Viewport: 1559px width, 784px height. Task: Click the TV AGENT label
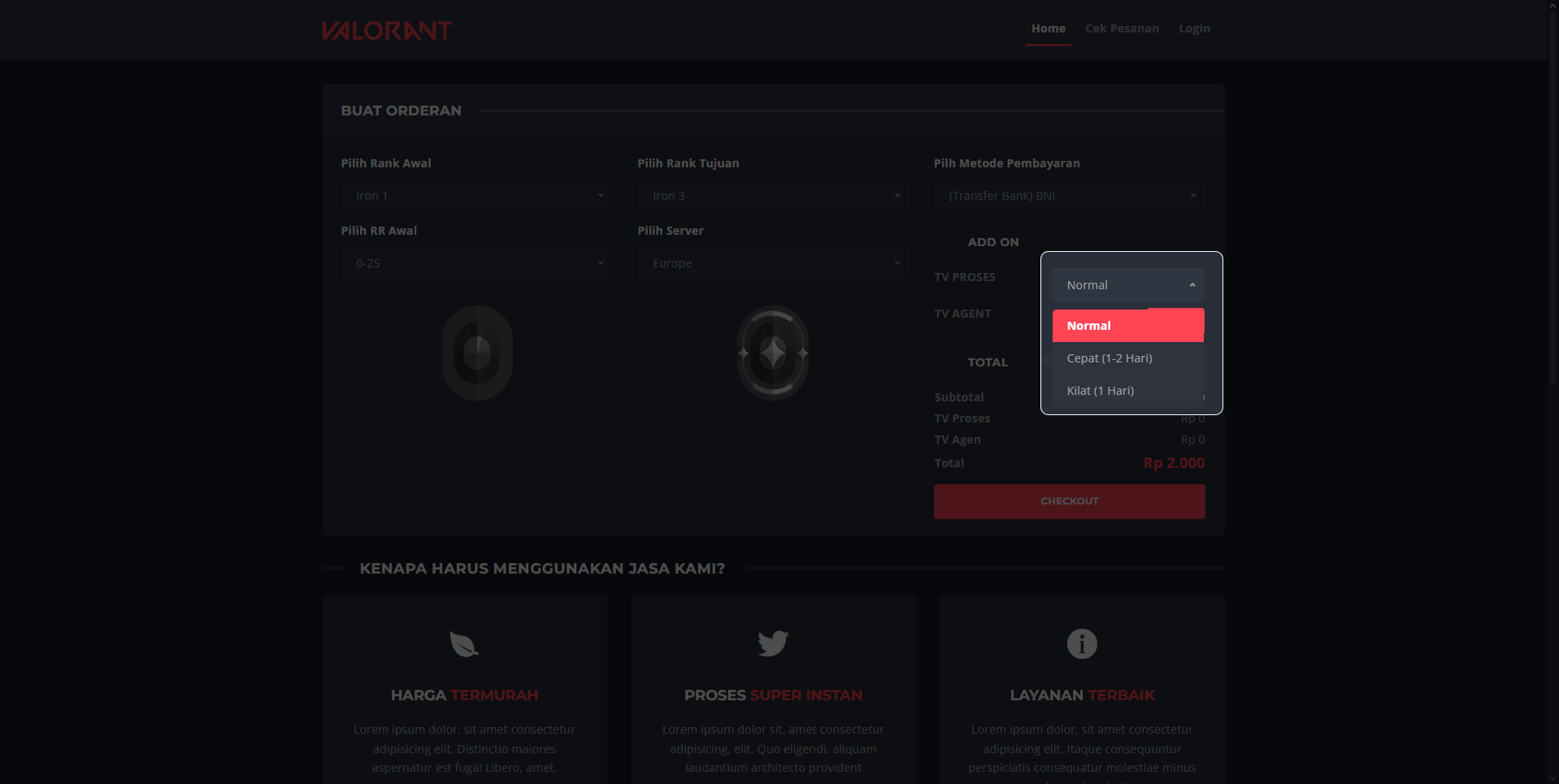pos(962,314)
